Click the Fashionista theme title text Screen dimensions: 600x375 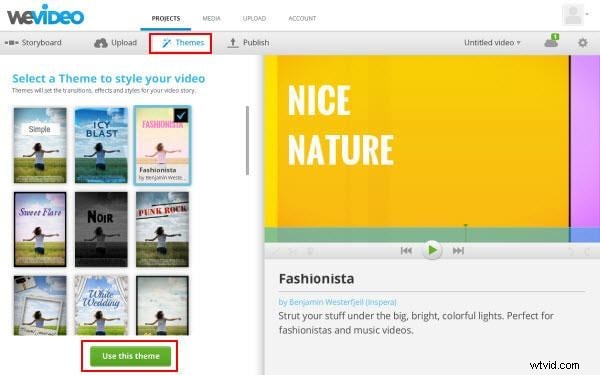pos(316,279)
